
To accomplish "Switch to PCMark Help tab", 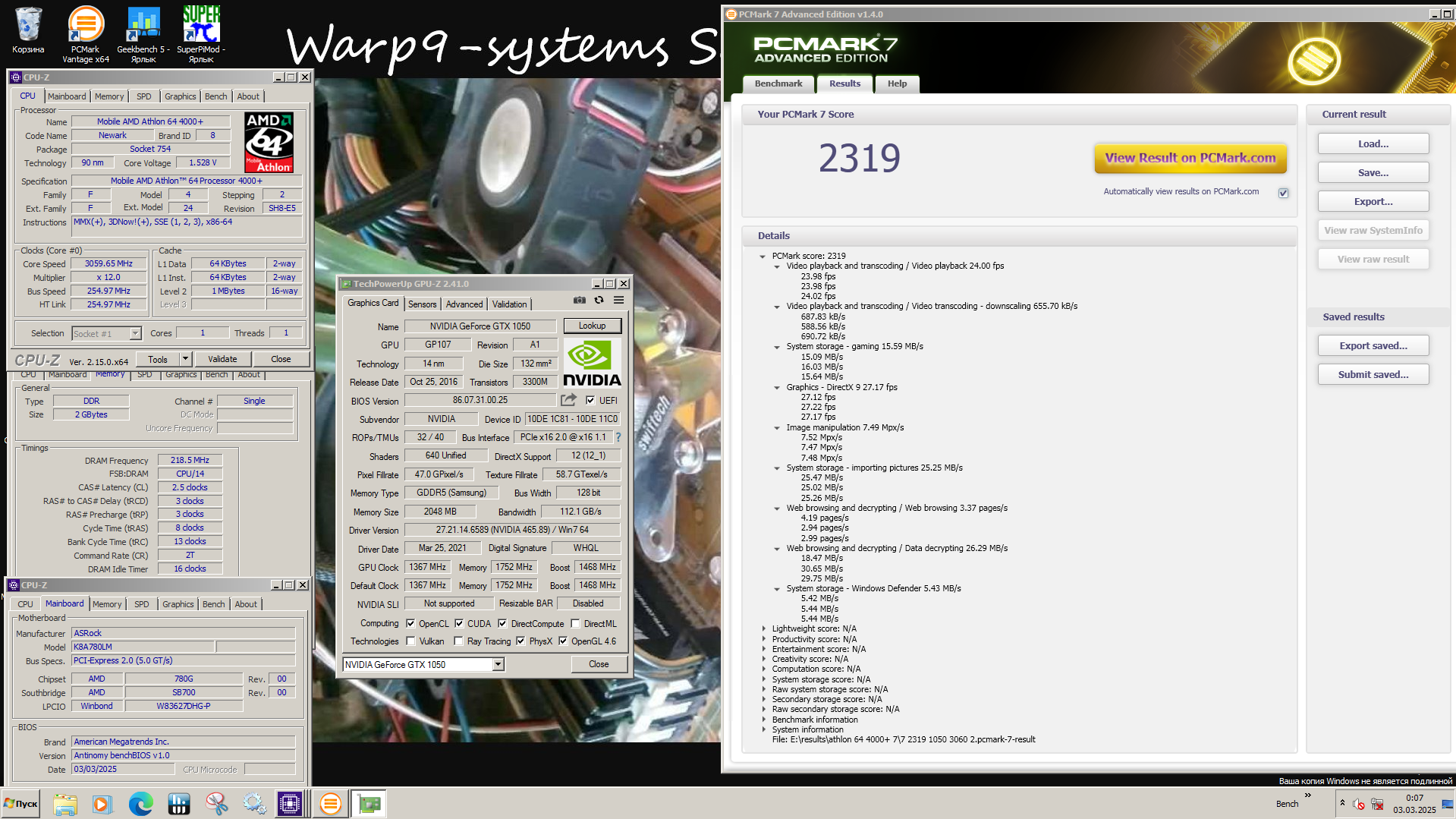I will point(898,83).
